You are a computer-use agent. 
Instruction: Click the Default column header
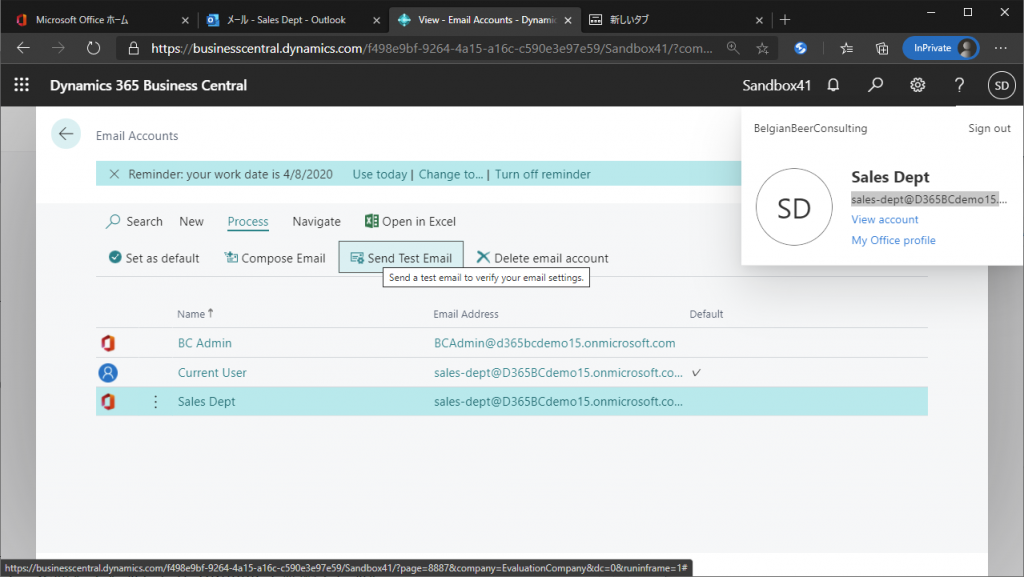coord(706,314)
